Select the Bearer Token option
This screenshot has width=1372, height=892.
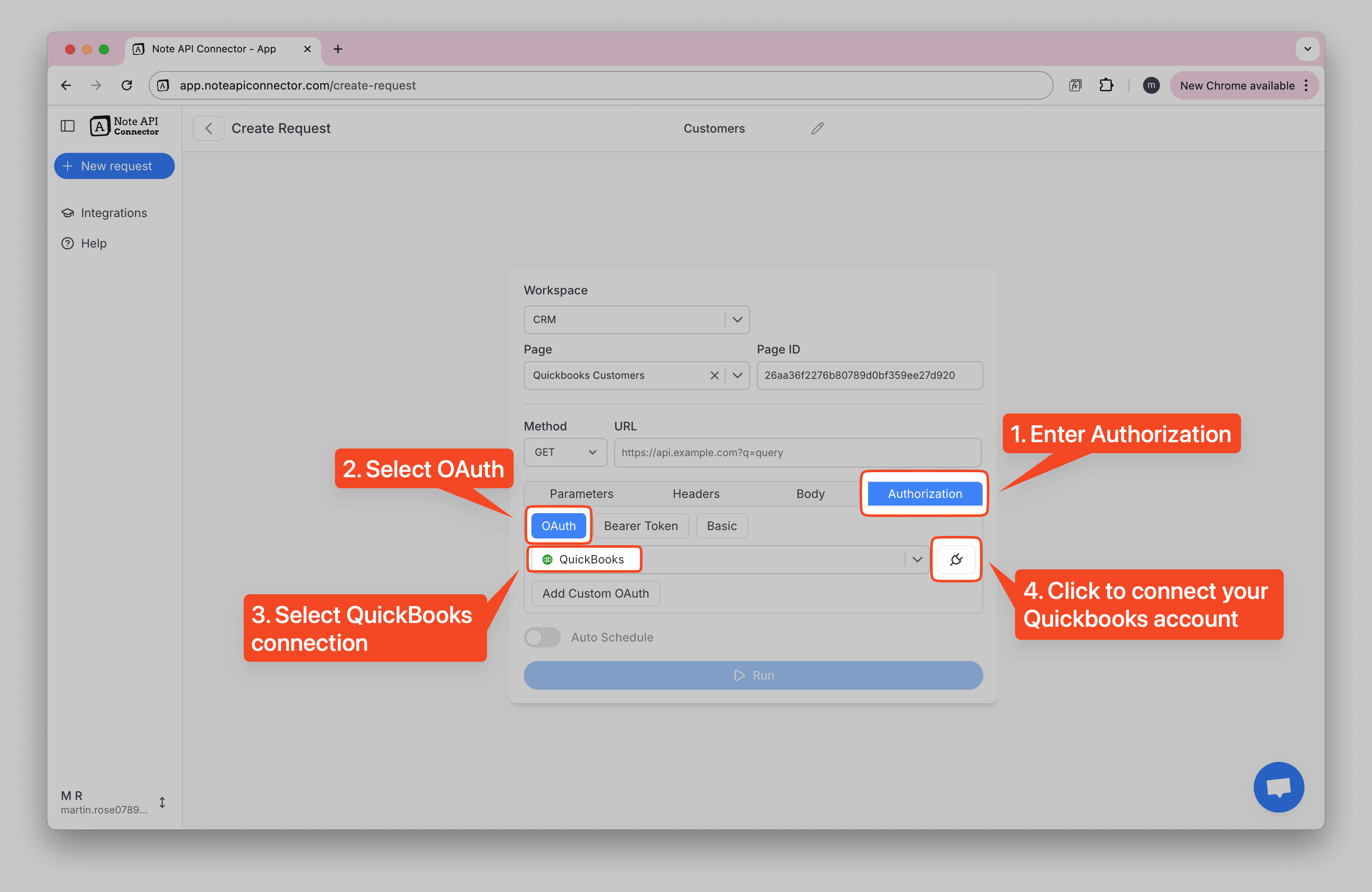pyautogui.click(x=640, y=525)
